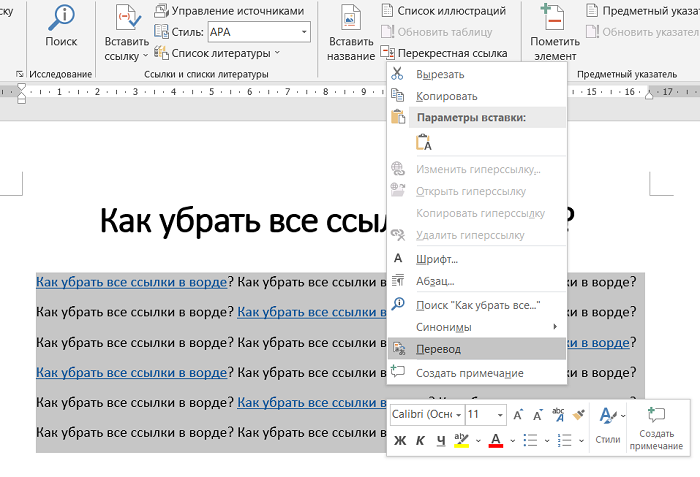Screen dimensions: 700x477
Task: Click the bullet list icon
Action: 530,440
